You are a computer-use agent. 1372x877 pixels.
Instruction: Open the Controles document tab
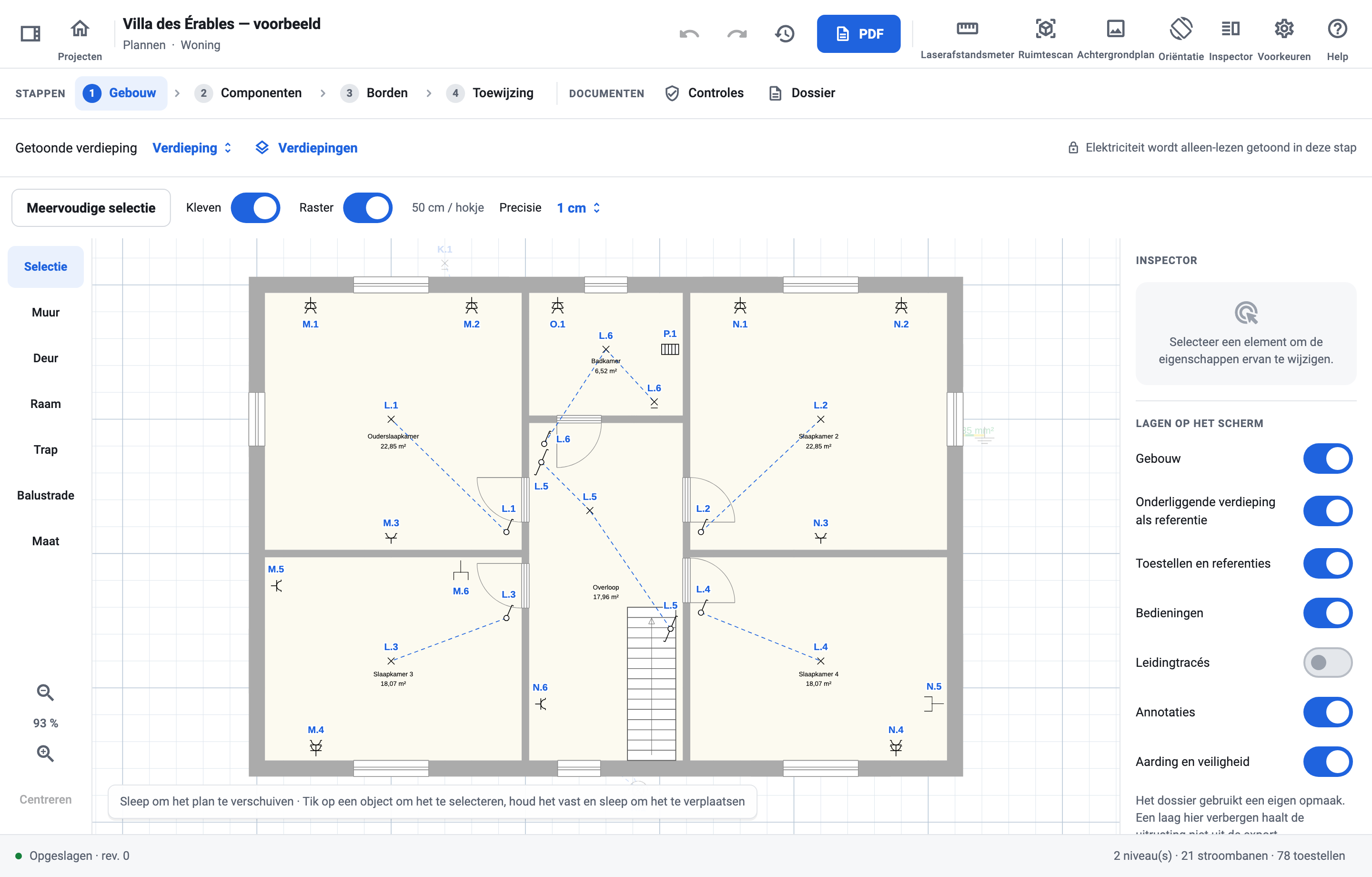[x=704, y=93]
